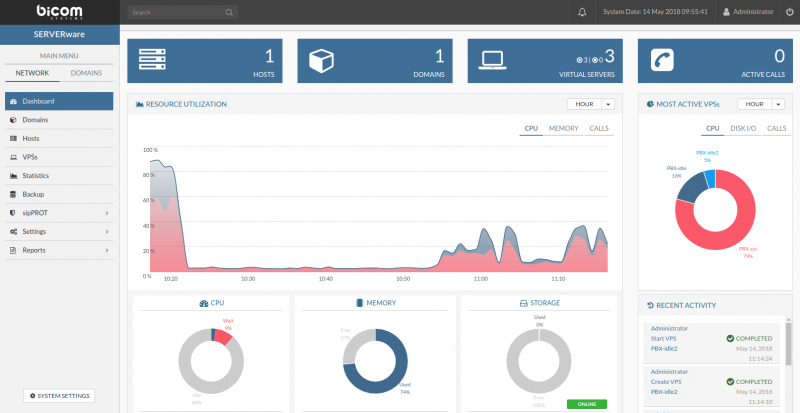
Task: Click the Statistics chart icon
Action: click(13, 176)
